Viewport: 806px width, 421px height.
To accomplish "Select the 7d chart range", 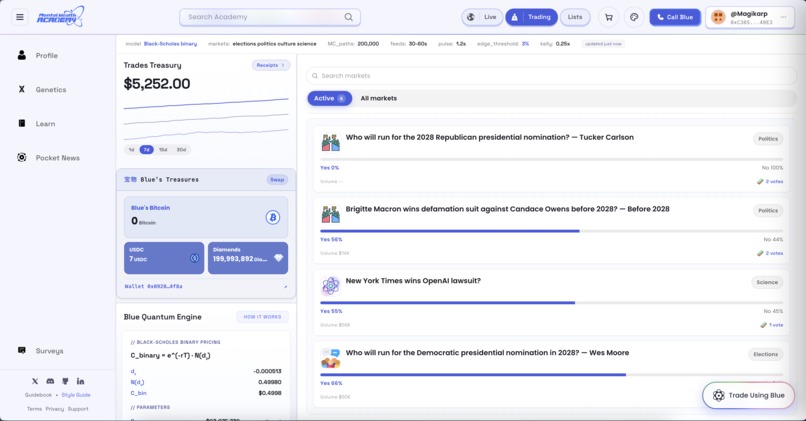I will coord(146,150).
